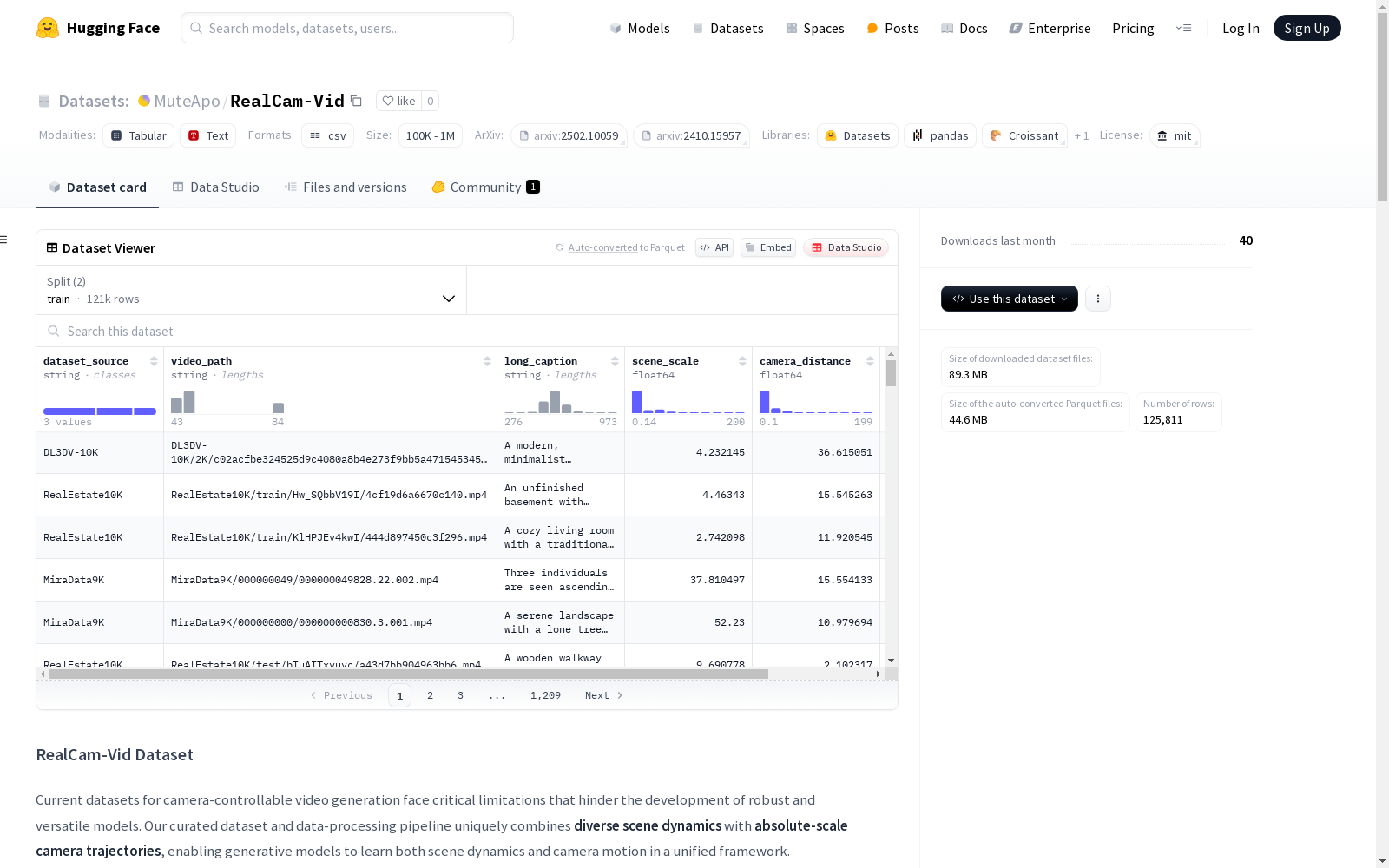The width and height of the screenshot is (1389, 868).
Task: Open the mit license tag
Action: (x=1175, y=135)
